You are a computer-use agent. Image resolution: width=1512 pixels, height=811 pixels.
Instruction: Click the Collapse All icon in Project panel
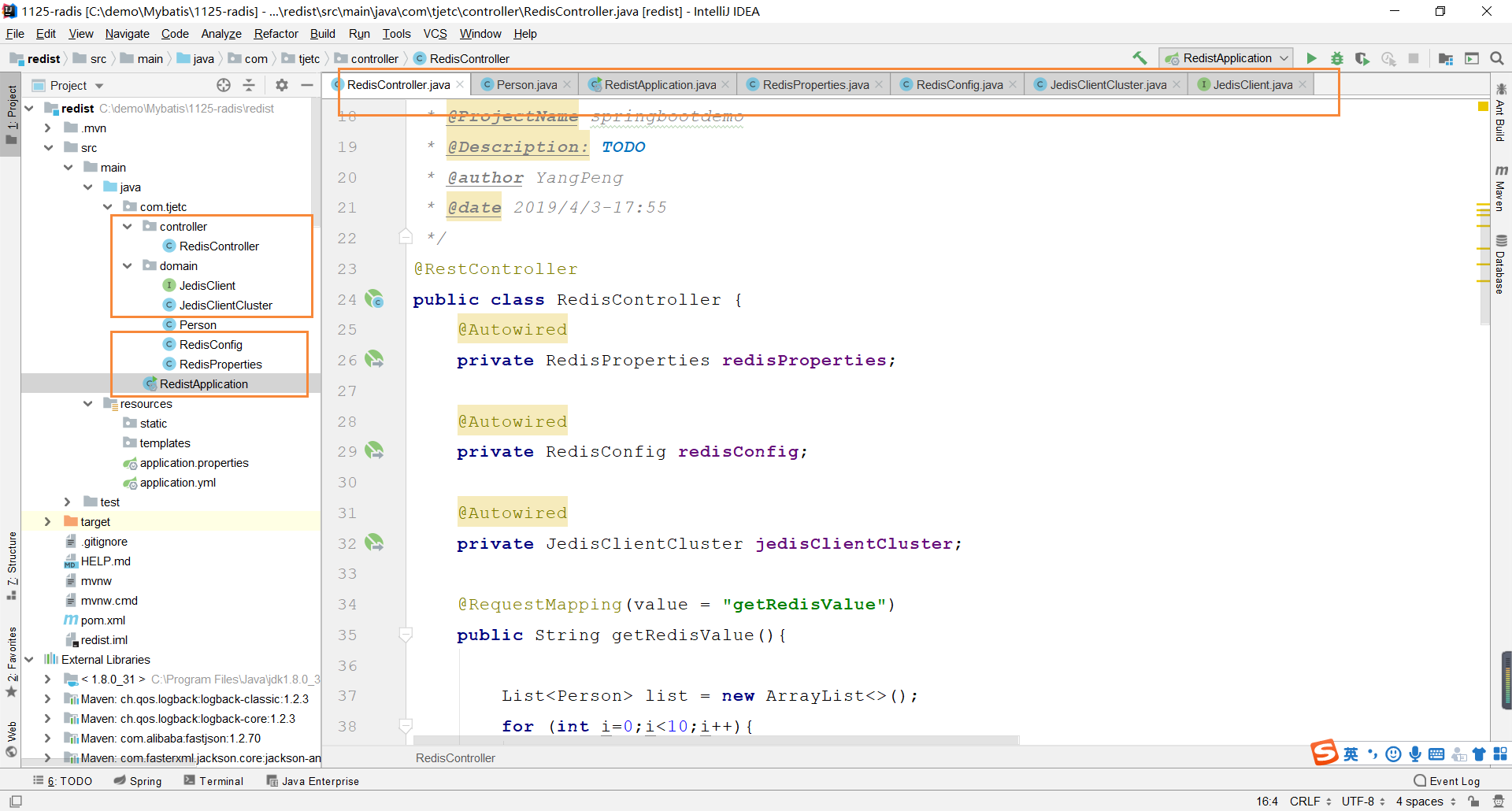pyautogui.click(x=249, y=85)
